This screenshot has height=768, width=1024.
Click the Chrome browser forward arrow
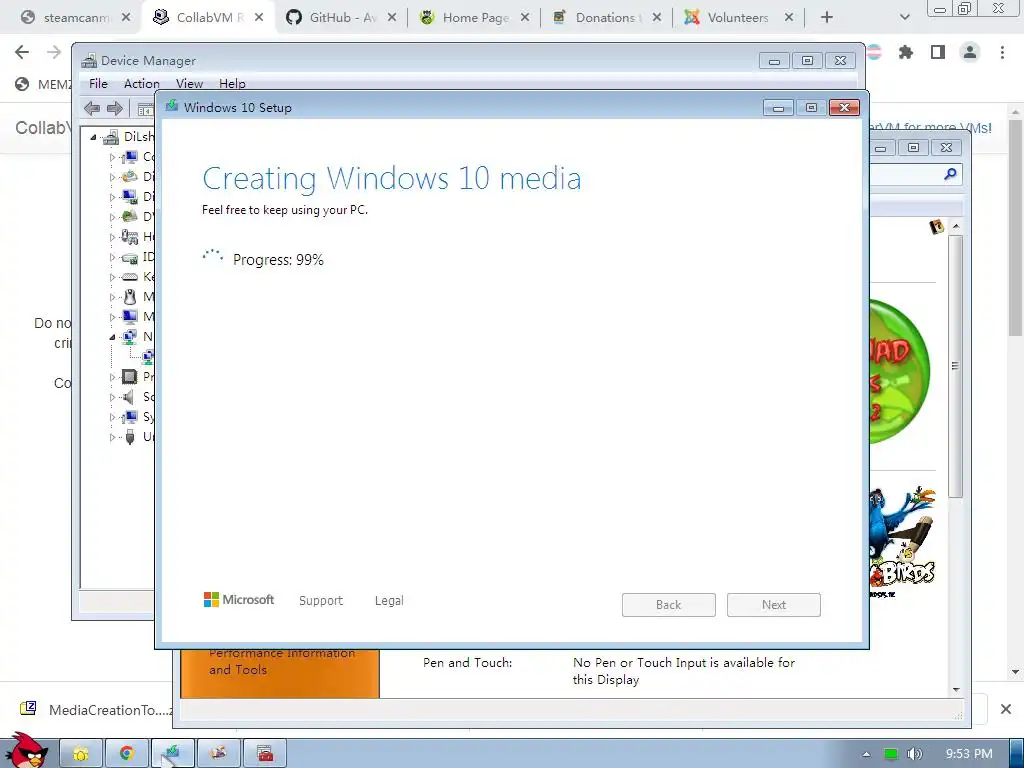(x=54, y=52)
